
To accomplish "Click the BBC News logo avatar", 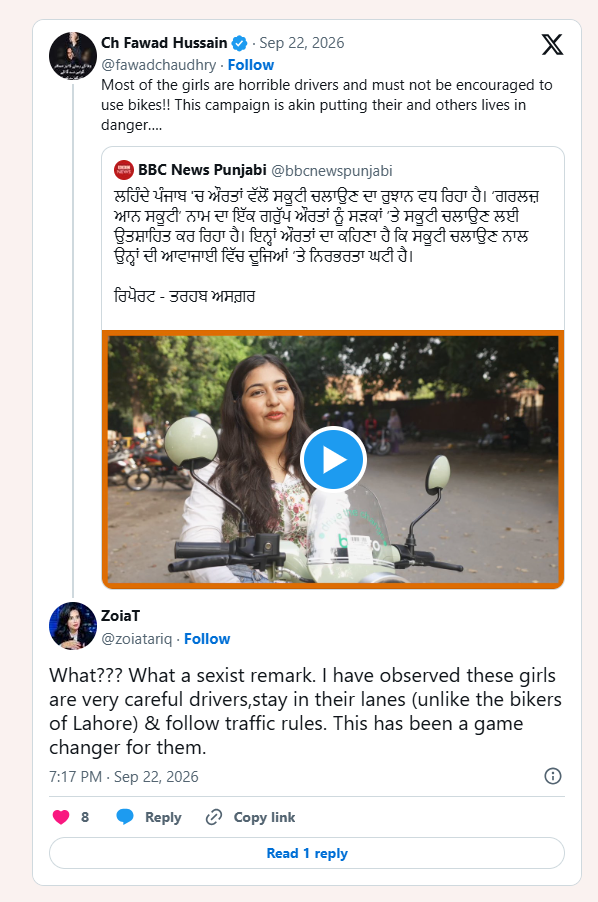I will coord(124,170).
